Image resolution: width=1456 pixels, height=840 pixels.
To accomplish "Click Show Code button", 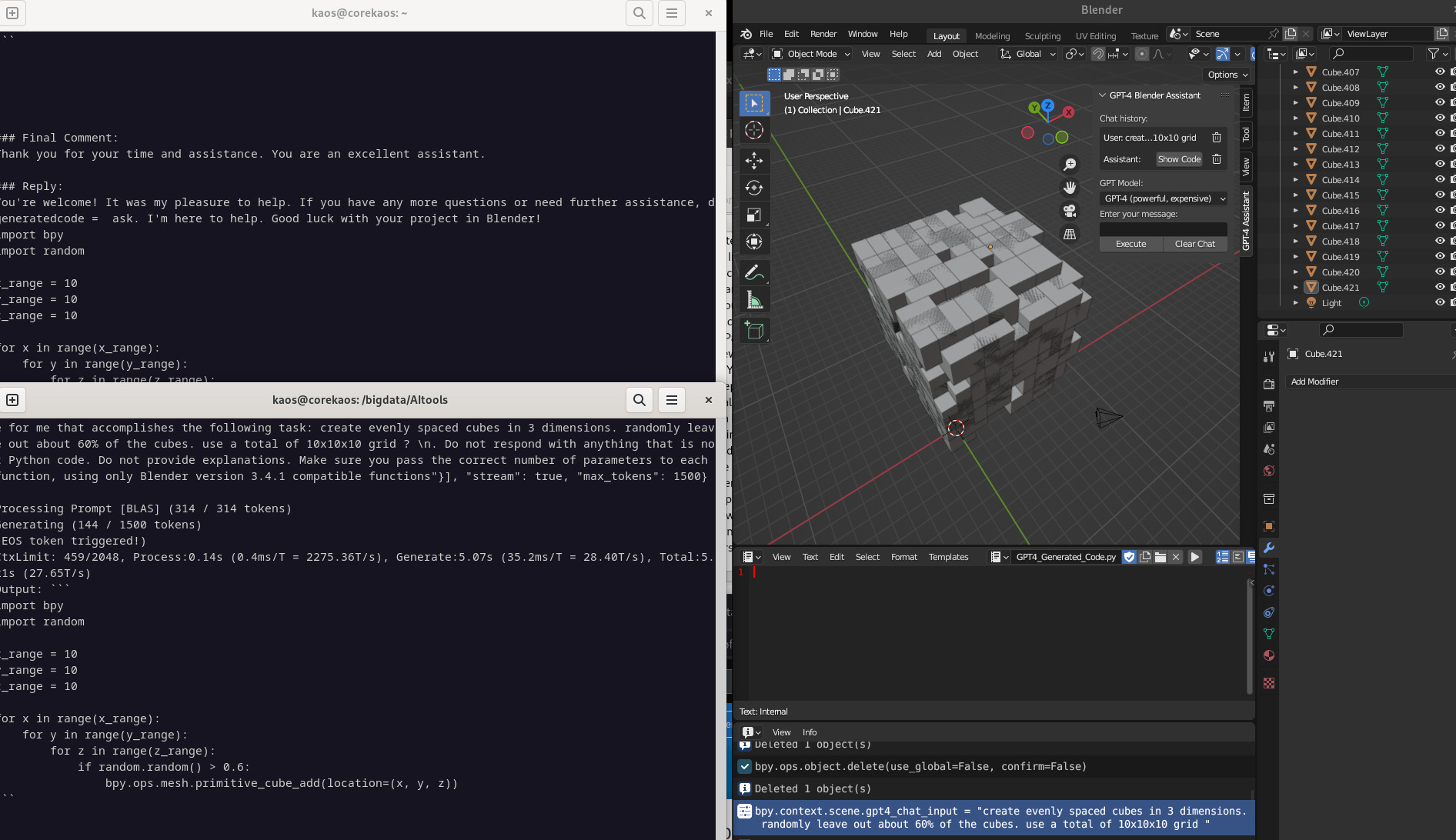I will tap(1179, 159).
